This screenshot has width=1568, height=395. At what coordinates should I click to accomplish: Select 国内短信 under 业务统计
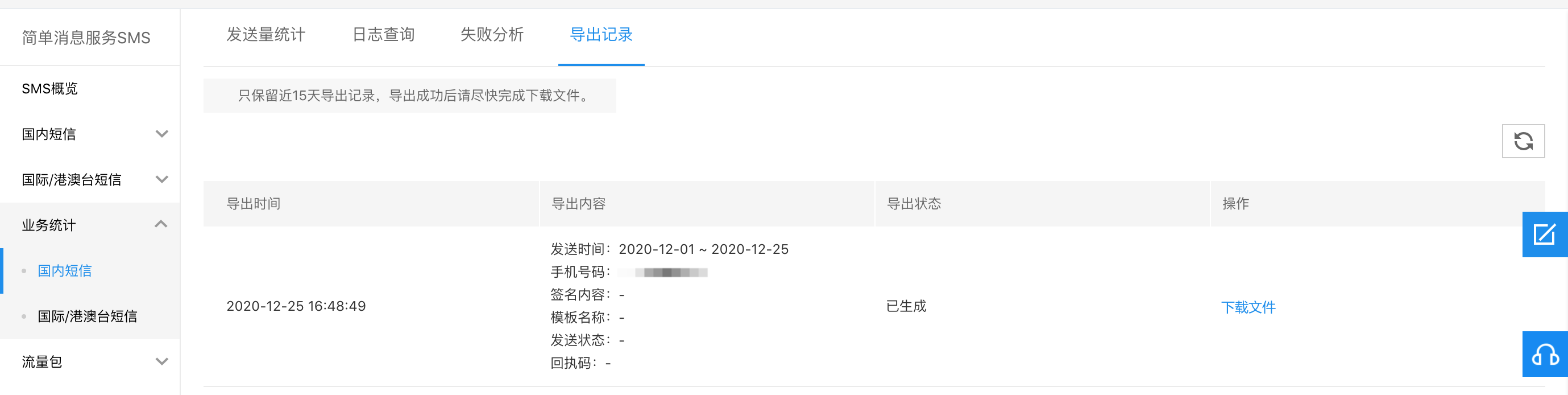(64, 271)
